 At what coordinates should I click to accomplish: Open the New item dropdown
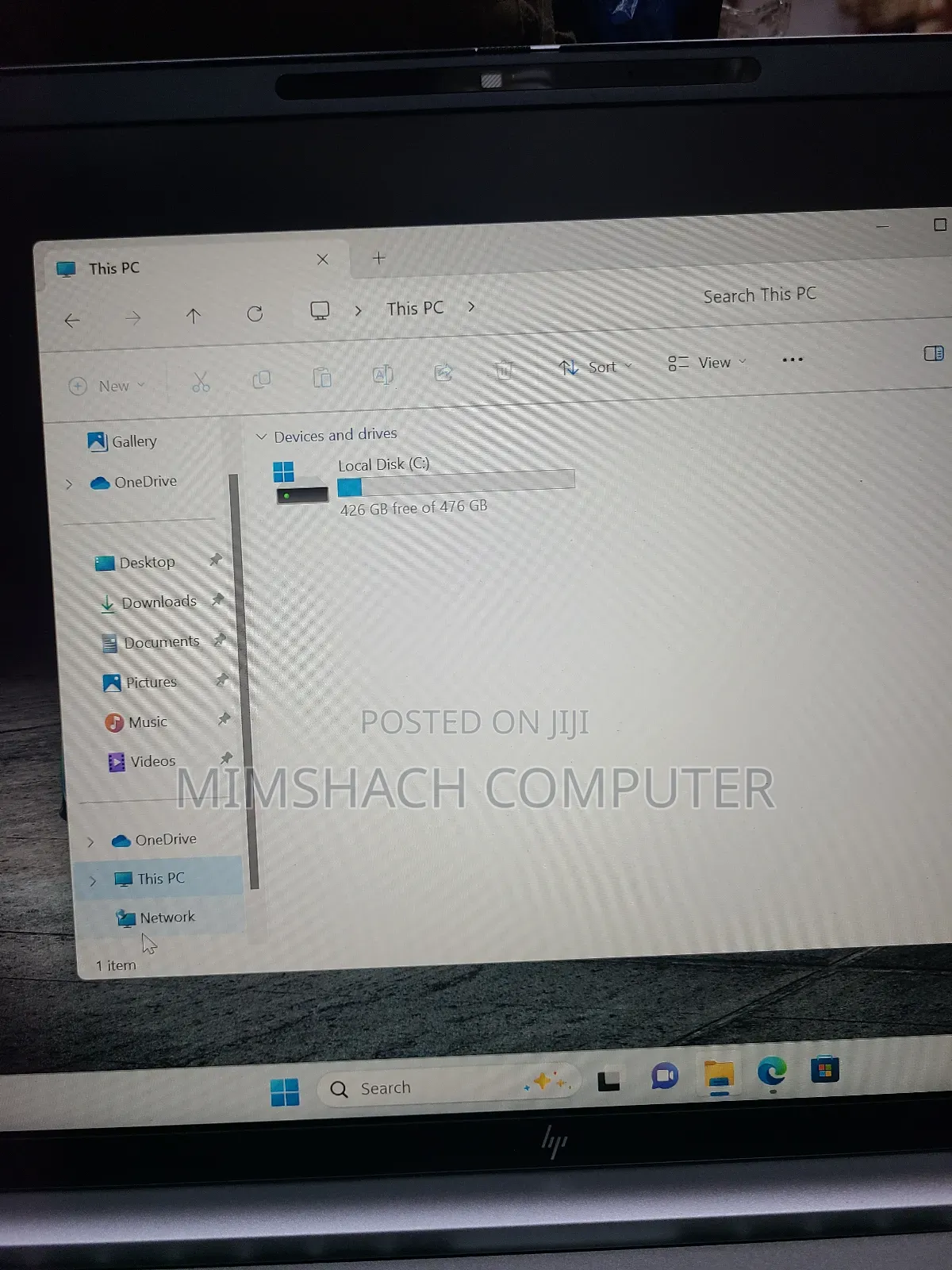[107, 386]
